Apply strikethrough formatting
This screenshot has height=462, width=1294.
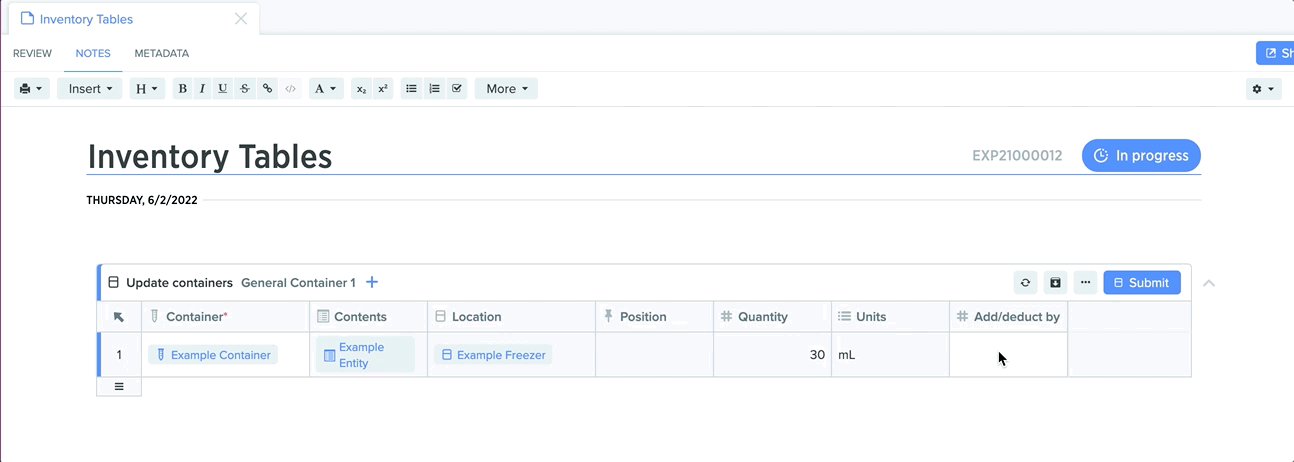pyautogui.click(x=245, y=89)
